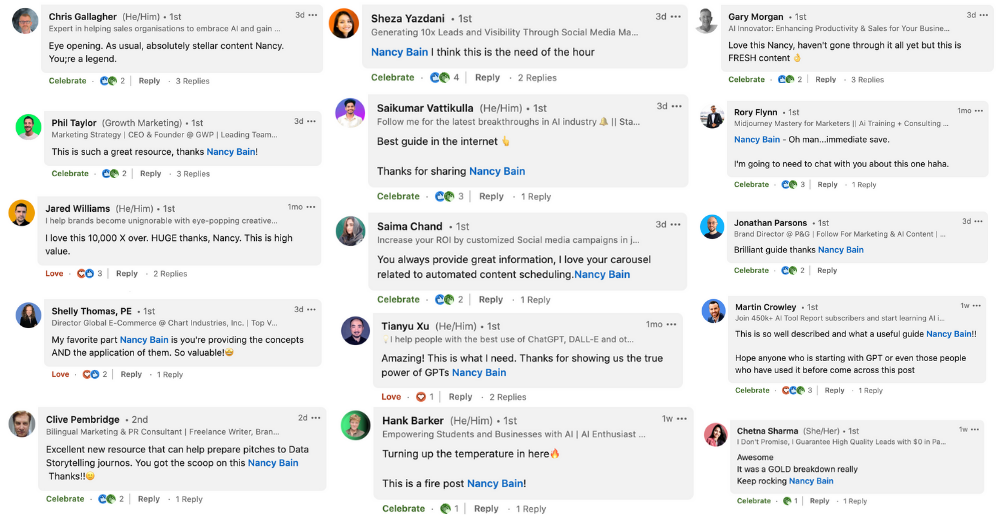Expand 1 Reply under Rory Flynn's comment
Image resolution: width=1000 pixels, height=527 pixels.
click(x=864, y=185)
